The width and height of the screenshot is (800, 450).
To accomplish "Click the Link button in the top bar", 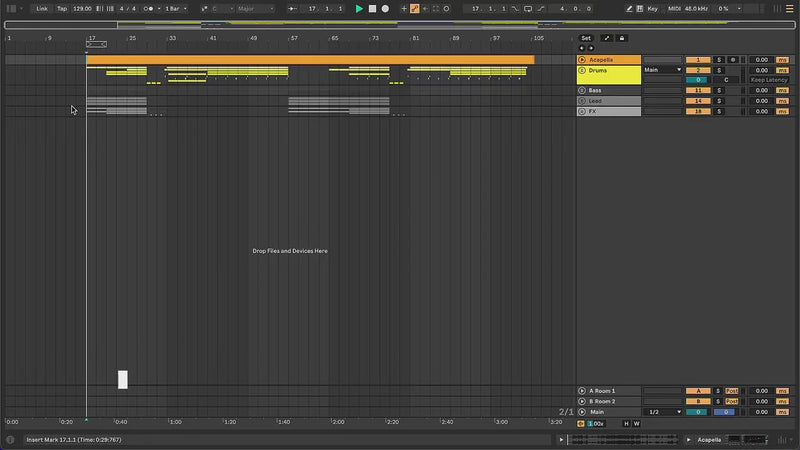I will [42, 8].
